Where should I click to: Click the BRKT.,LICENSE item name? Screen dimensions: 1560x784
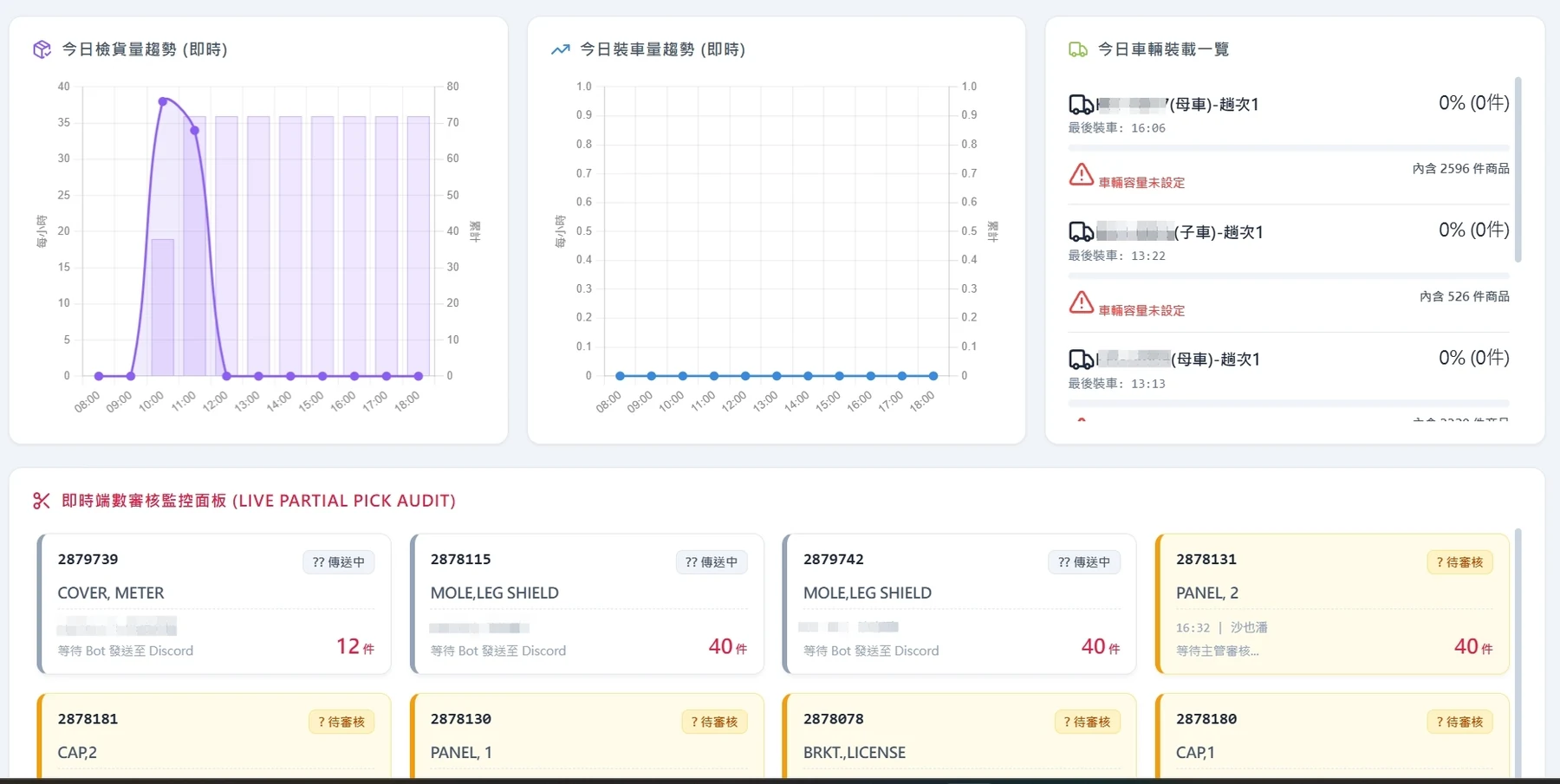[854, 753]
